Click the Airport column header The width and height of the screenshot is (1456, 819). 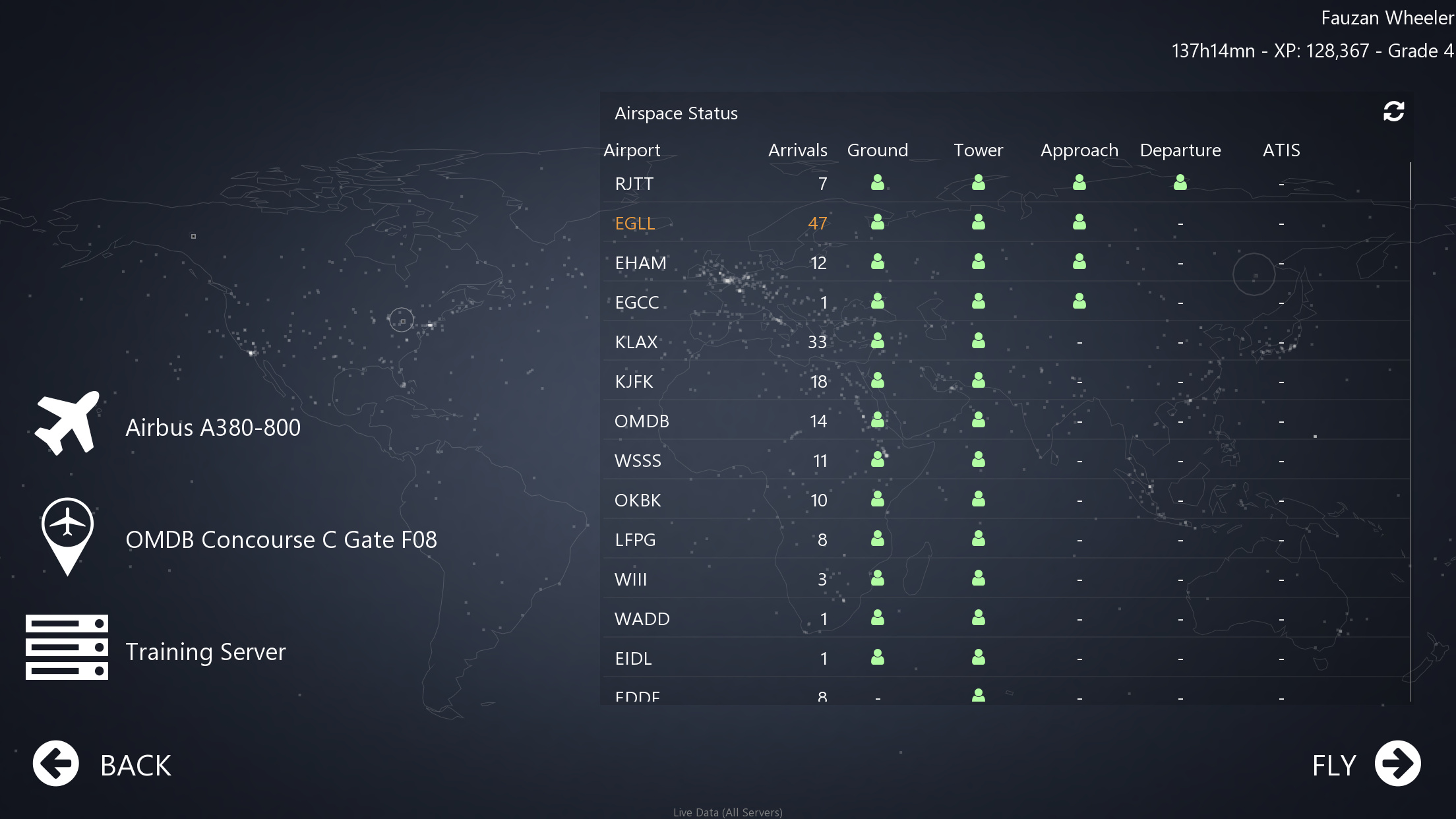pyautogui.click(x=631, y=150)
